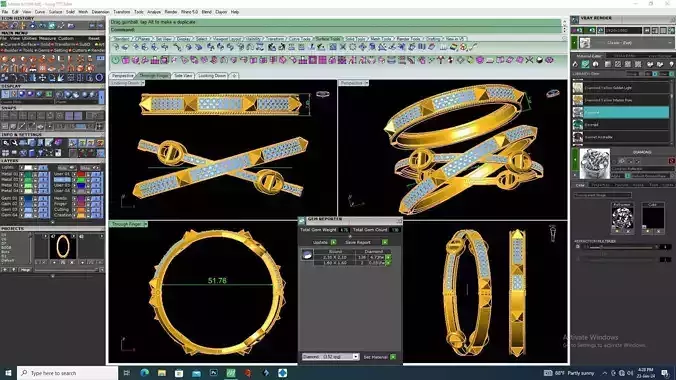Open the Builder category in Matrix main menu
676x380 pixels.
[x=10, y=50]
